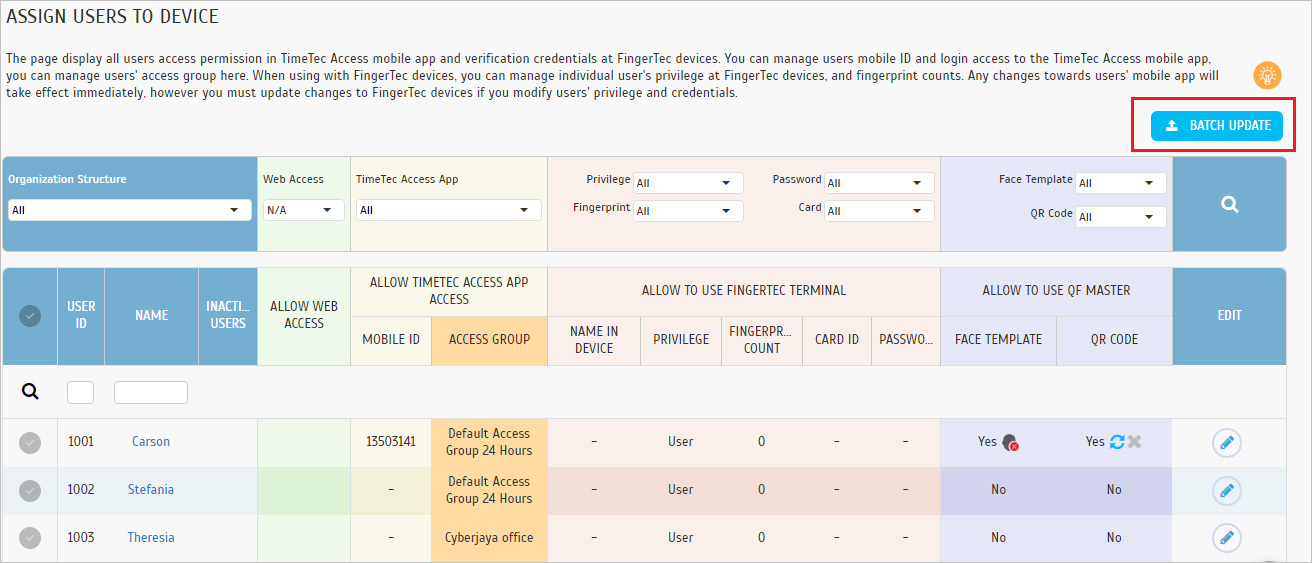The image size is (1312, 563).
Task: Open the Card filter dropdown
Action: (880, 211)
